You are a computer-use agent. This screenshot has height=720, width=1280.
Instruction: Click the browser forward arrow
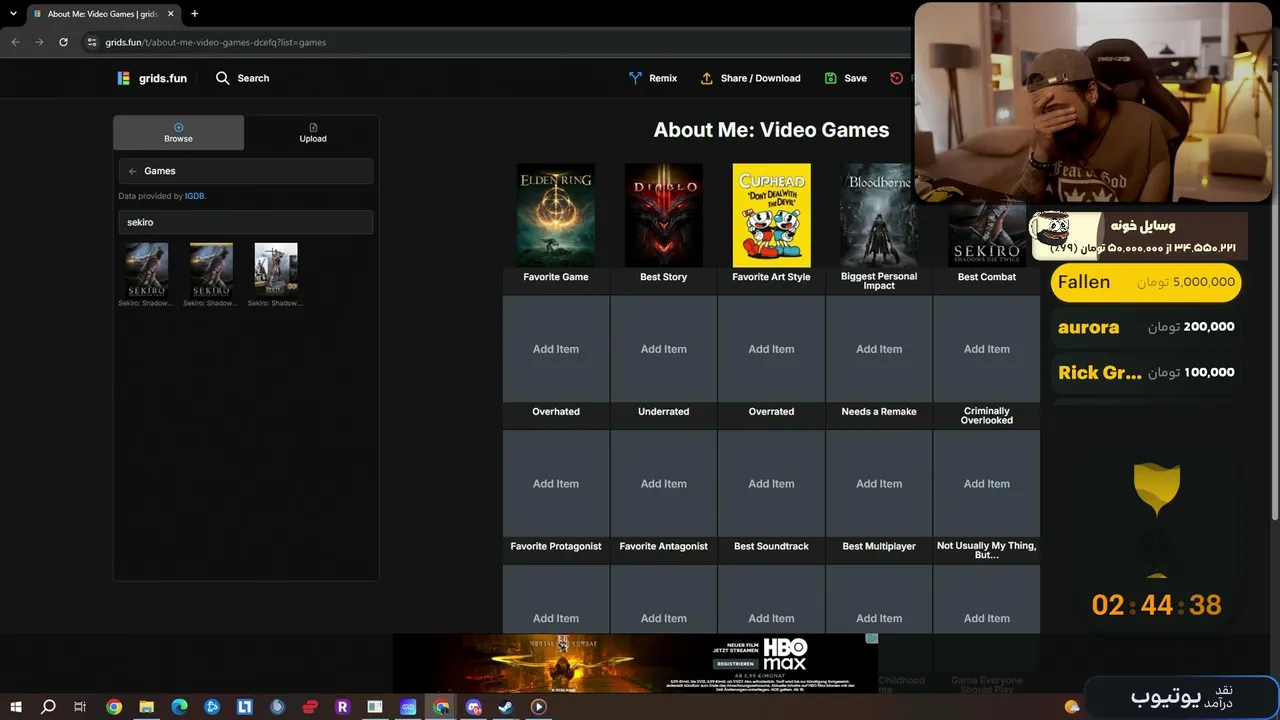[39, 42]
